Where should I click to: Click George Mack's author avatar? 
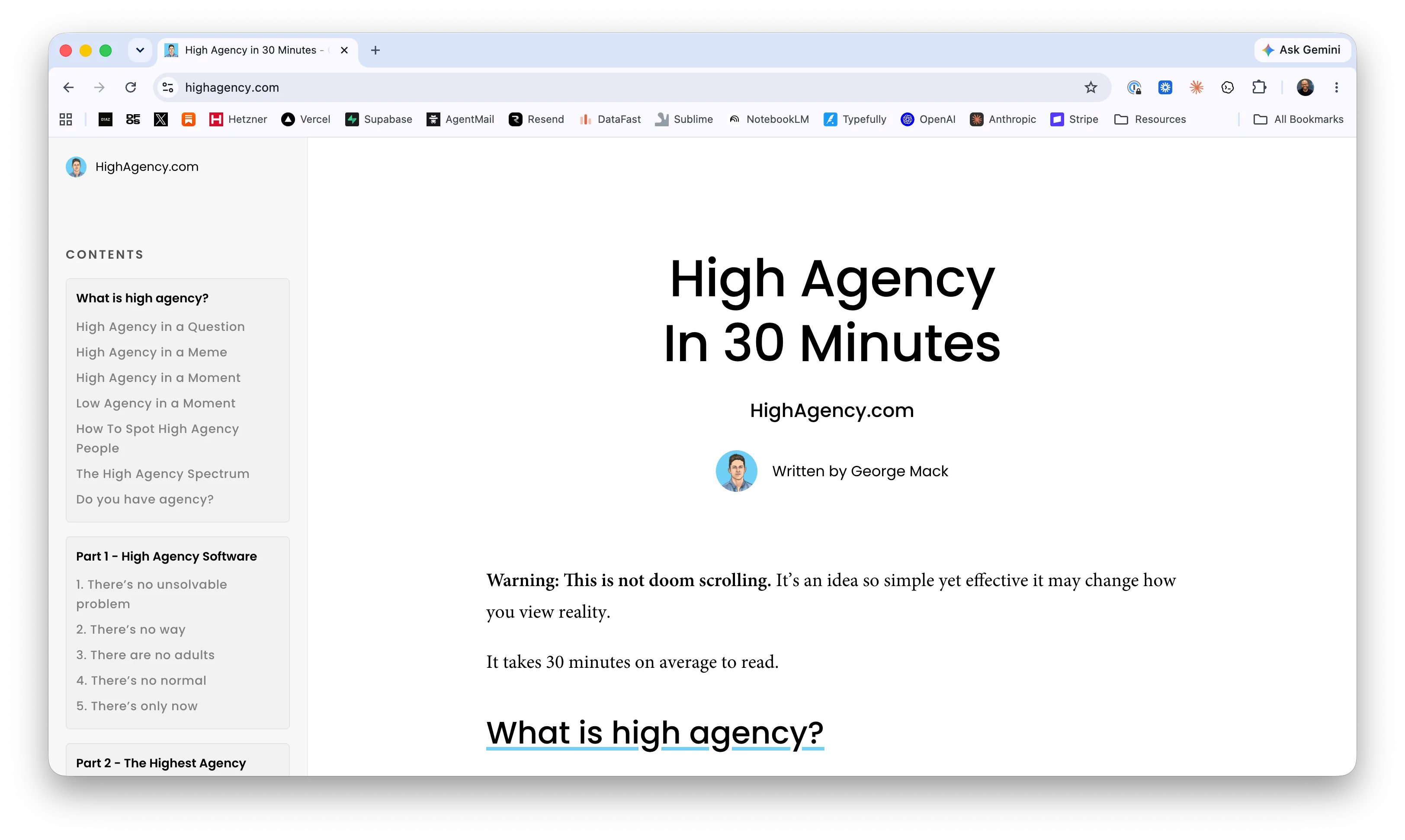click(737, 471)
